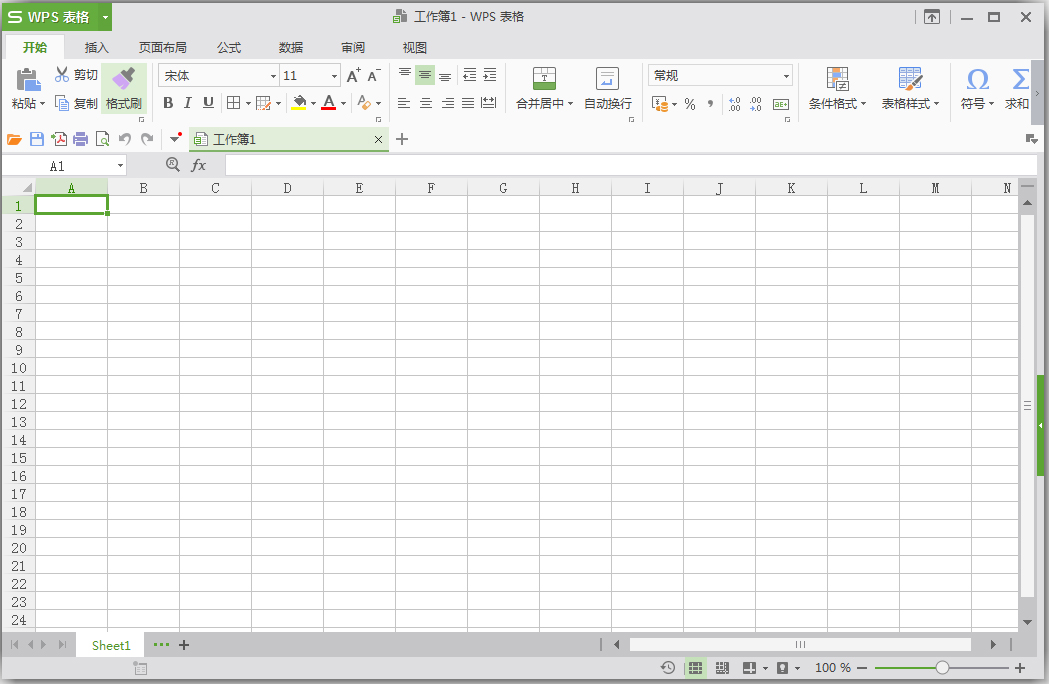Switch to the 插入 ribbon tab
1049x684 pixels.
tap(96, 47)
